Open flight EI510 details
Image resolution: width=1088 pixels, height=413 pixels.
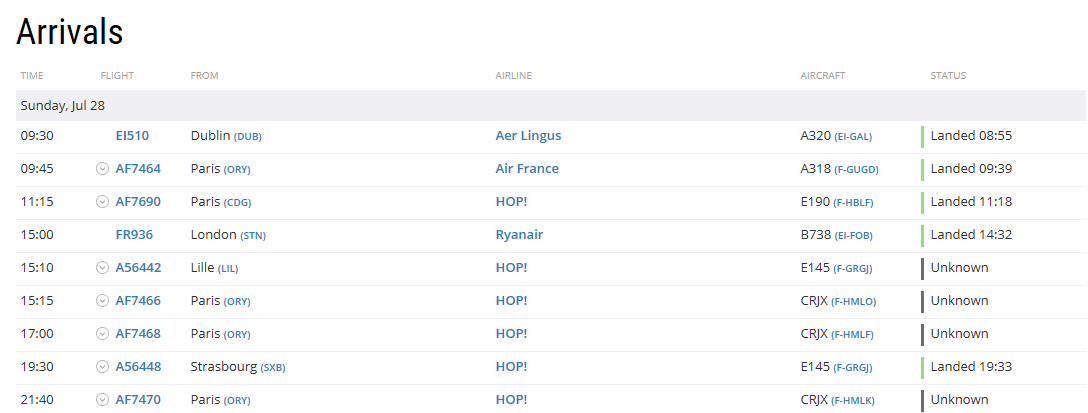[x=132, y=136]
